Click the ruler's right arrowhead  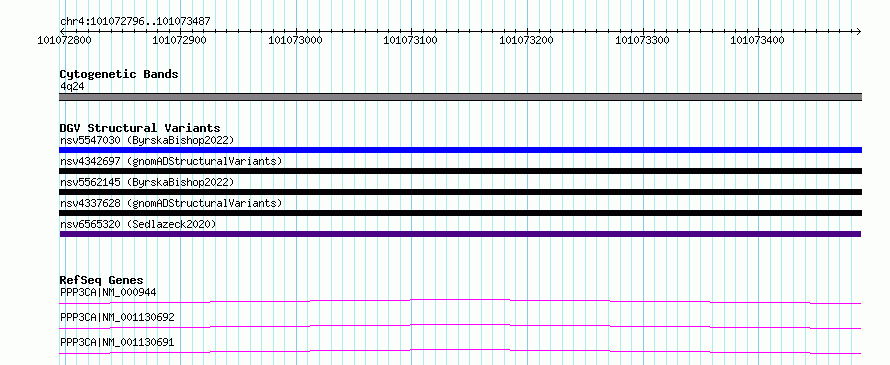(x=858, y=31)
